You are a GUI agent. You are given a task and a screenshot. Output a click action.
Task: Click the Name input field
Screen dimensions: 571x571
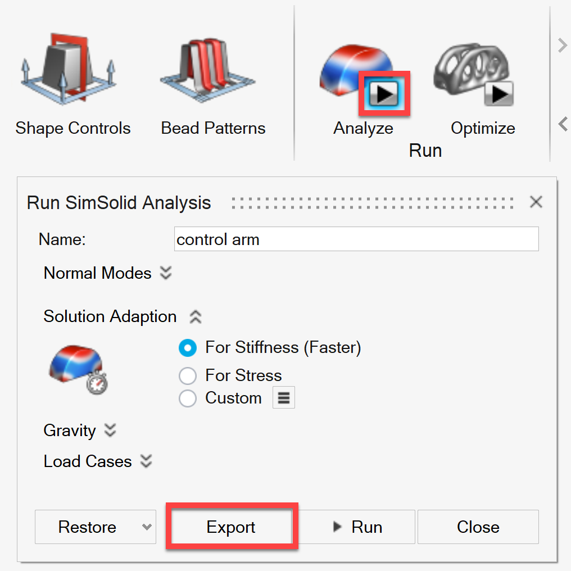356,239
